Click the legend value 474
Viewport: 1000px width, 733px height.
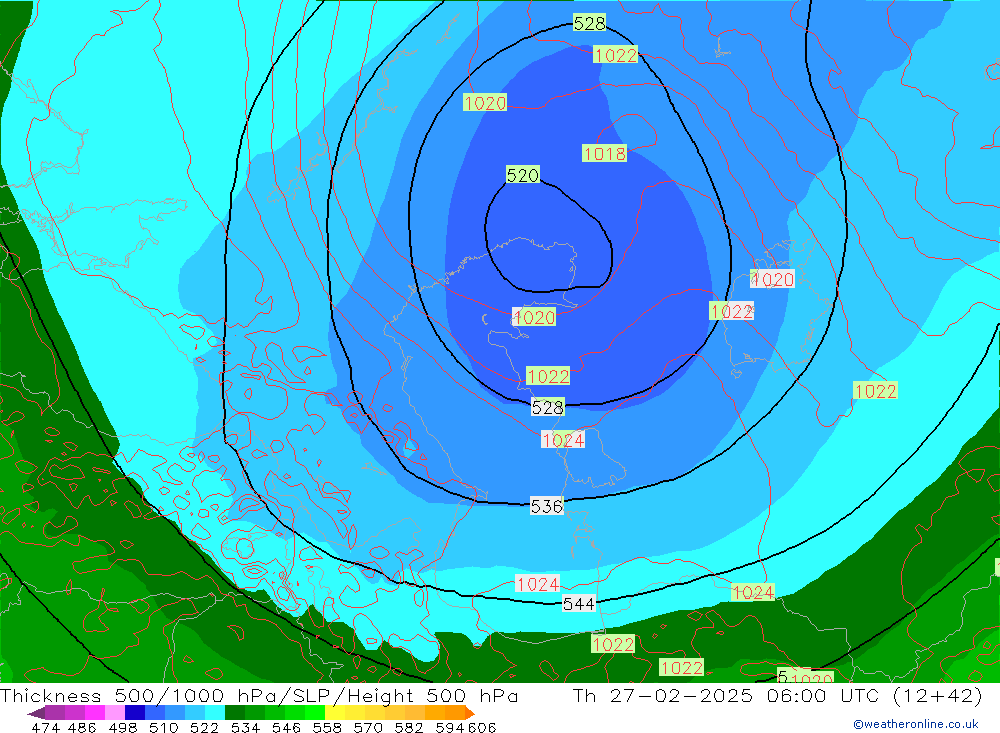click(45, 727)
